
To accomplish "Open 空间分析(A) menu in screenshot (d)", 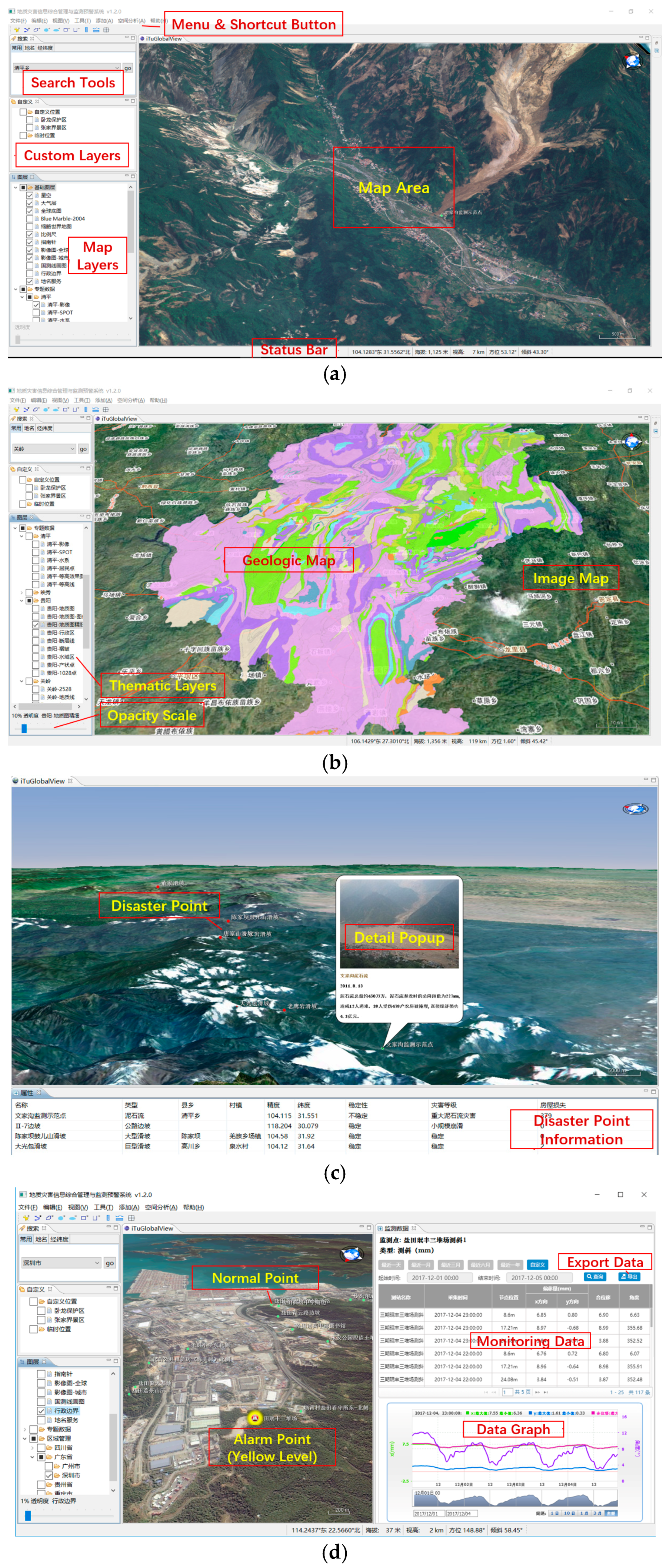I will 161,1207.
